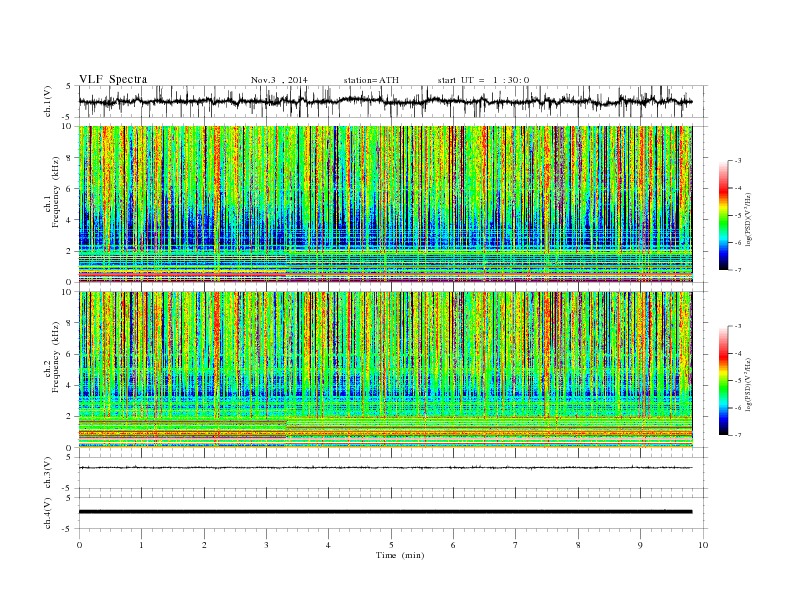Click inside the ch.2 spectrogram panel
Screen dimensions: 792x612
[x=385, y=370]
